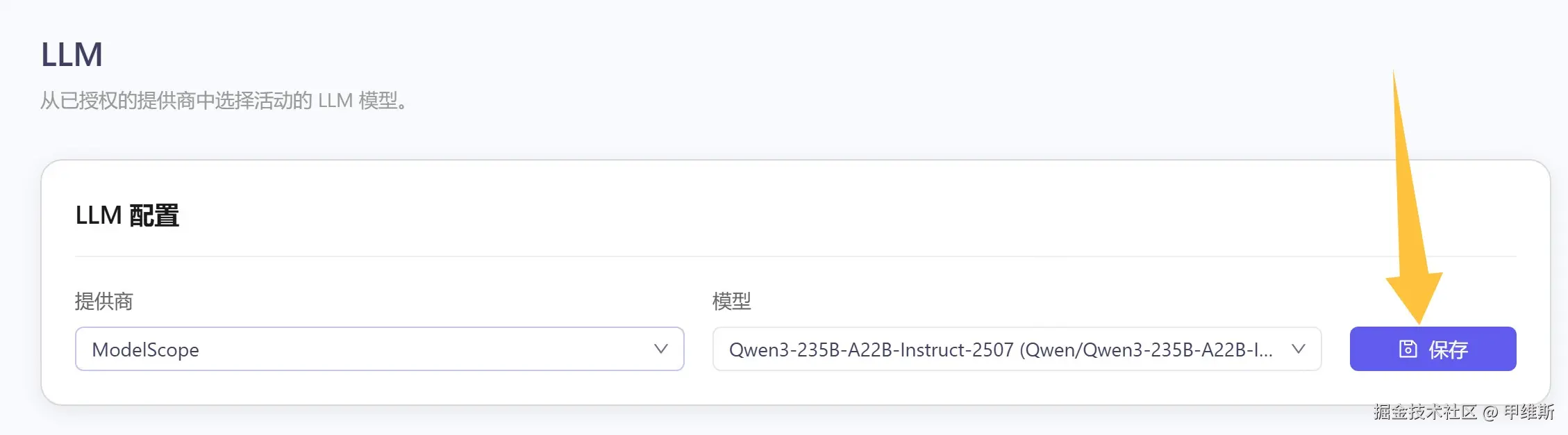This screenshot has width=1568, height=435.
Task: Select the ModelScope text in provider field
Action: [145, 350]
